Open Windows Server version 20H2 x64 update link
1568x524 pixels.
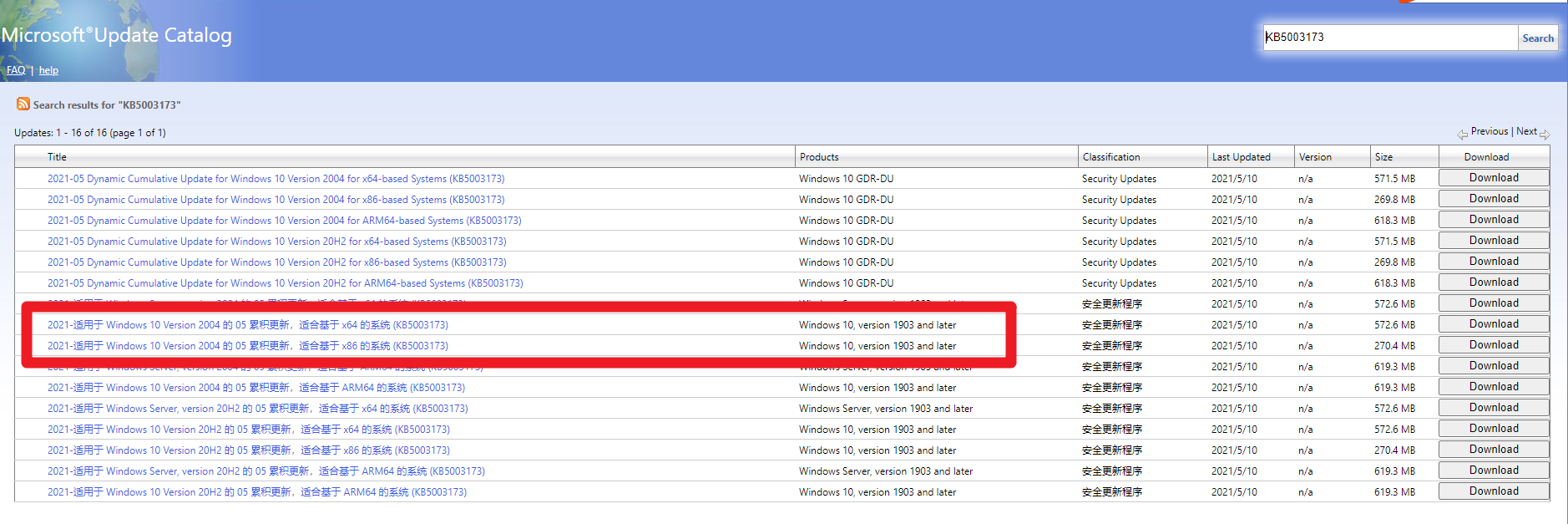pyautogui.click(x=258, y=409)
